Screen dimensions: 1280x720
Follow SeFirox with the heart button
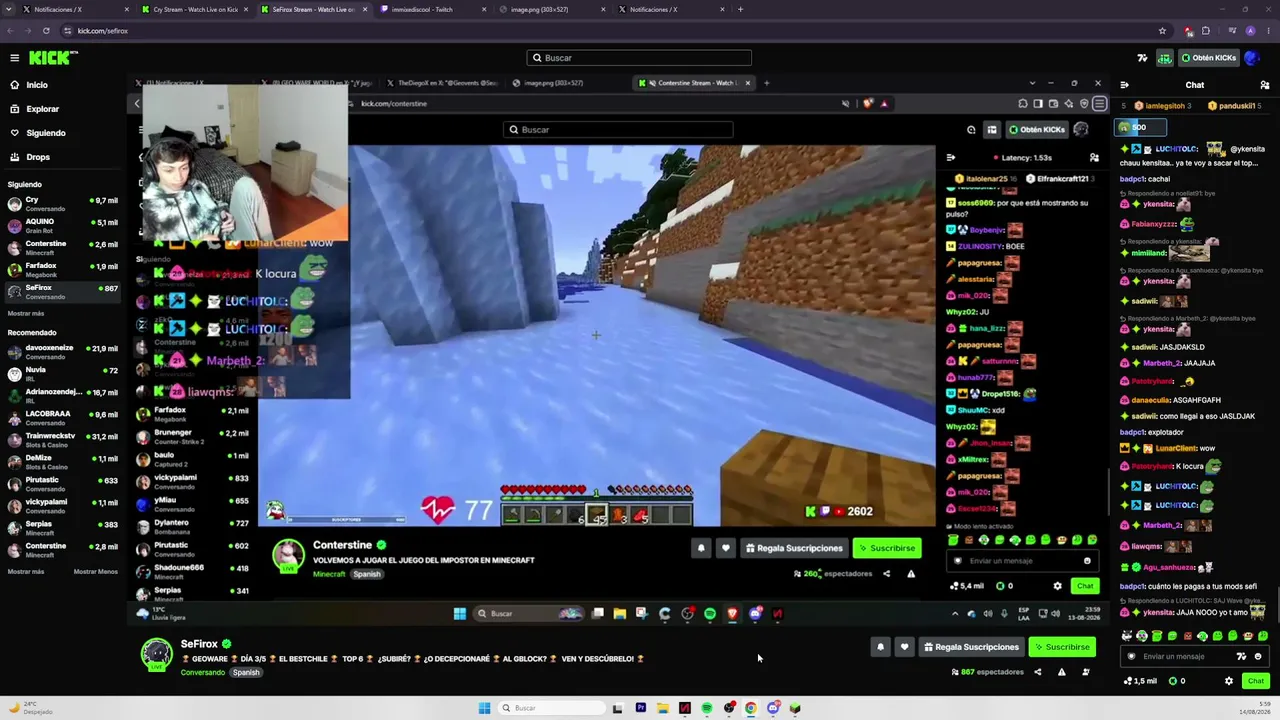pyautogui.click(x=904, y=647)
